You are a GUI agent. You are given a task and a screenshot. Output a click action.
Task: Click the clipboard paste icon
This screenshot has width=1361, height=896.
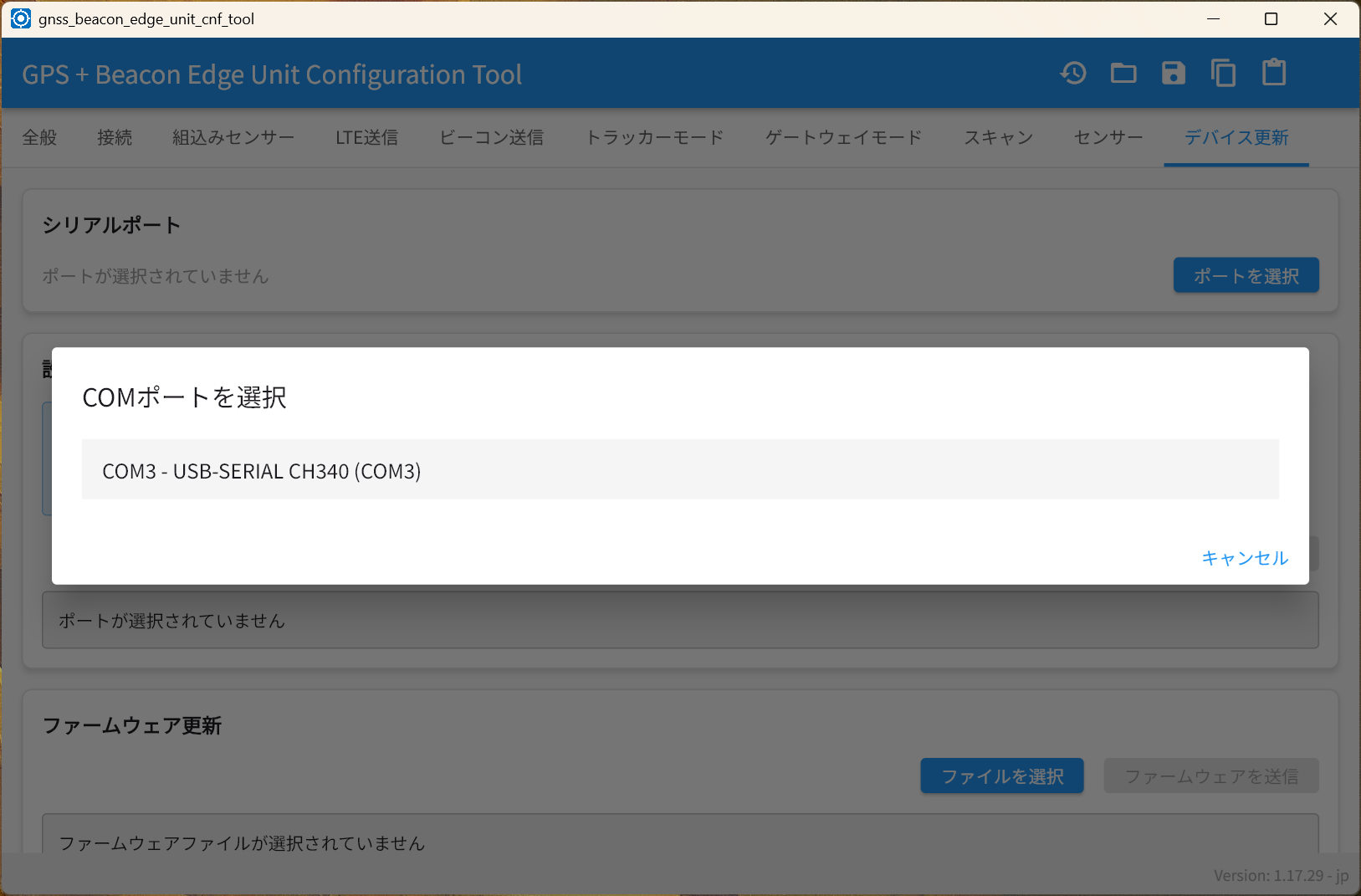(1274, 74)
